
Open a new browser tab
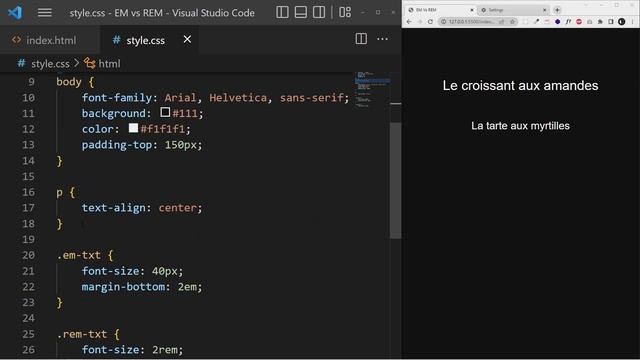coord(557,10)
